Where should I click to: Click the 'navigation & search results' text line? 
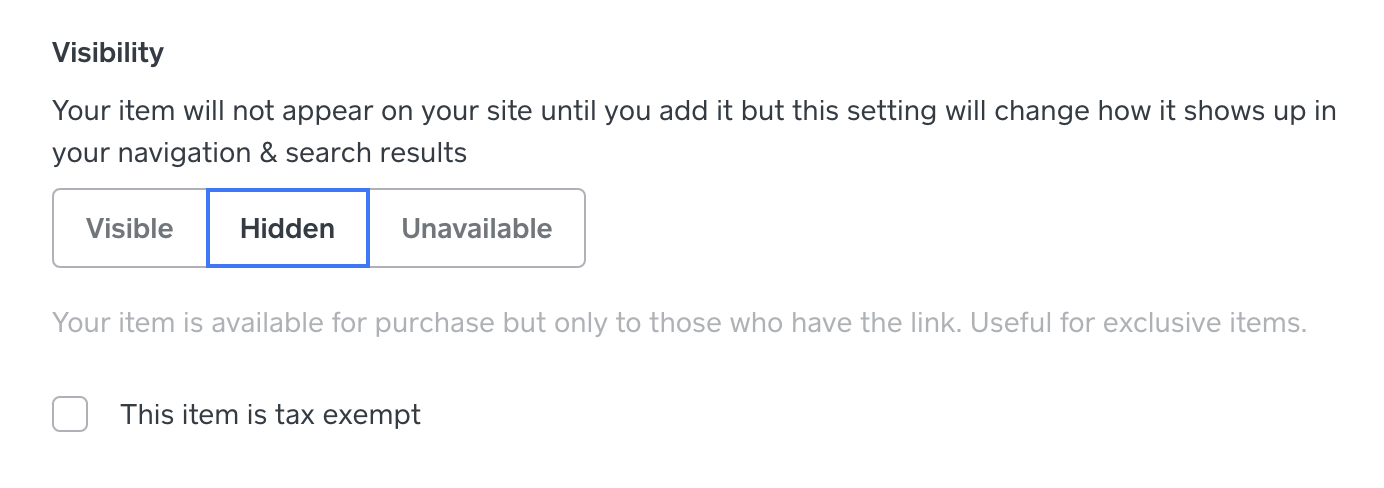click(259, 153)
